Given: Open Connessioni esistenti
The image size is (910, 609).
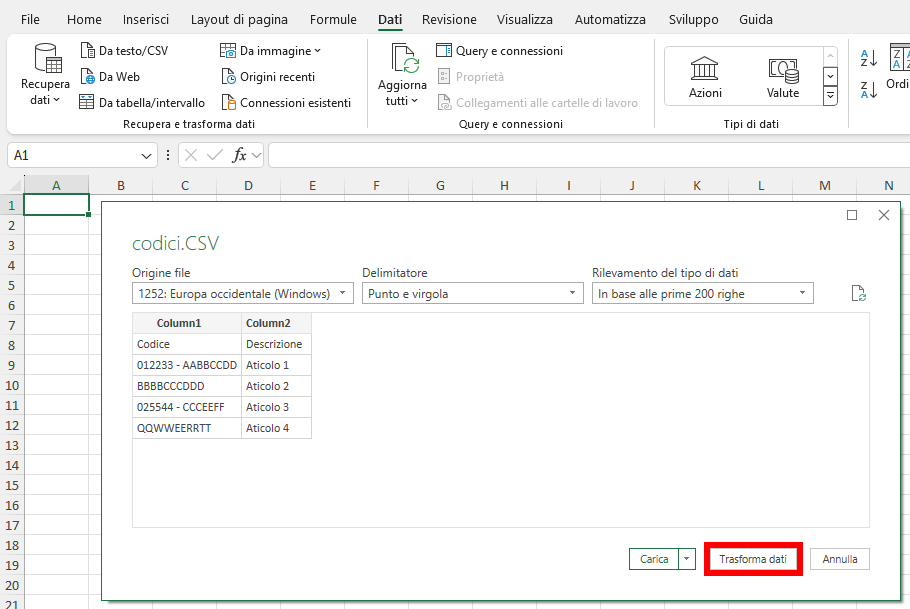Looking at the screenshot, I should [287, 102].
